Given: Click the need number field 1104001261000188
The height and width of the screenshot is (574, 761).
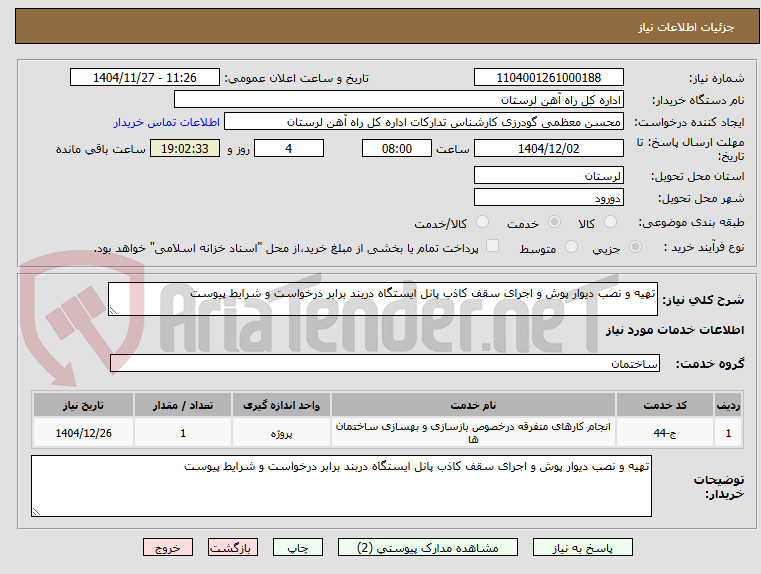Looking at the screenshot, I should 548,77.
